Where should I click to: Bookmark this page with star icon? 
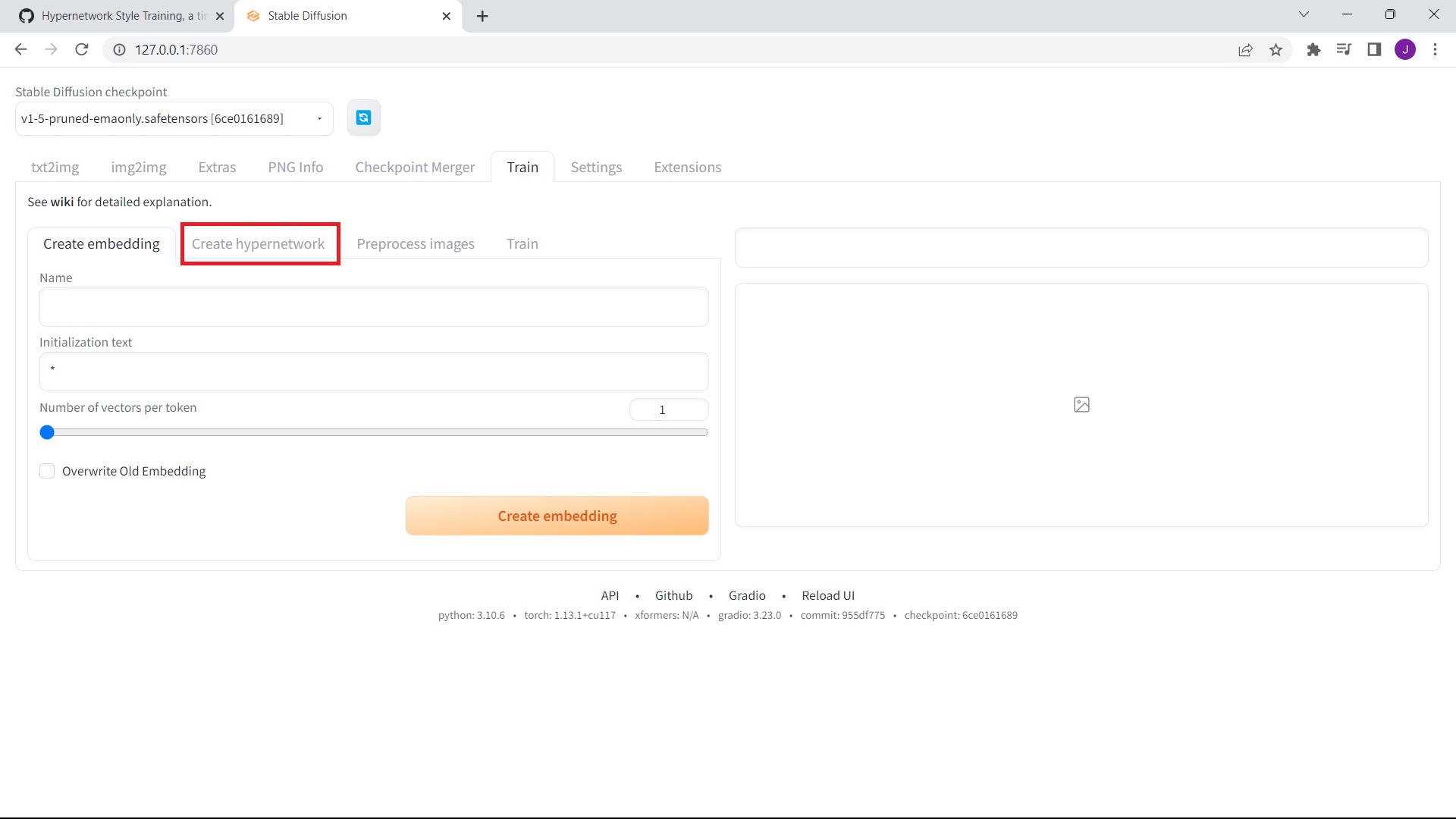[1276, 50]
